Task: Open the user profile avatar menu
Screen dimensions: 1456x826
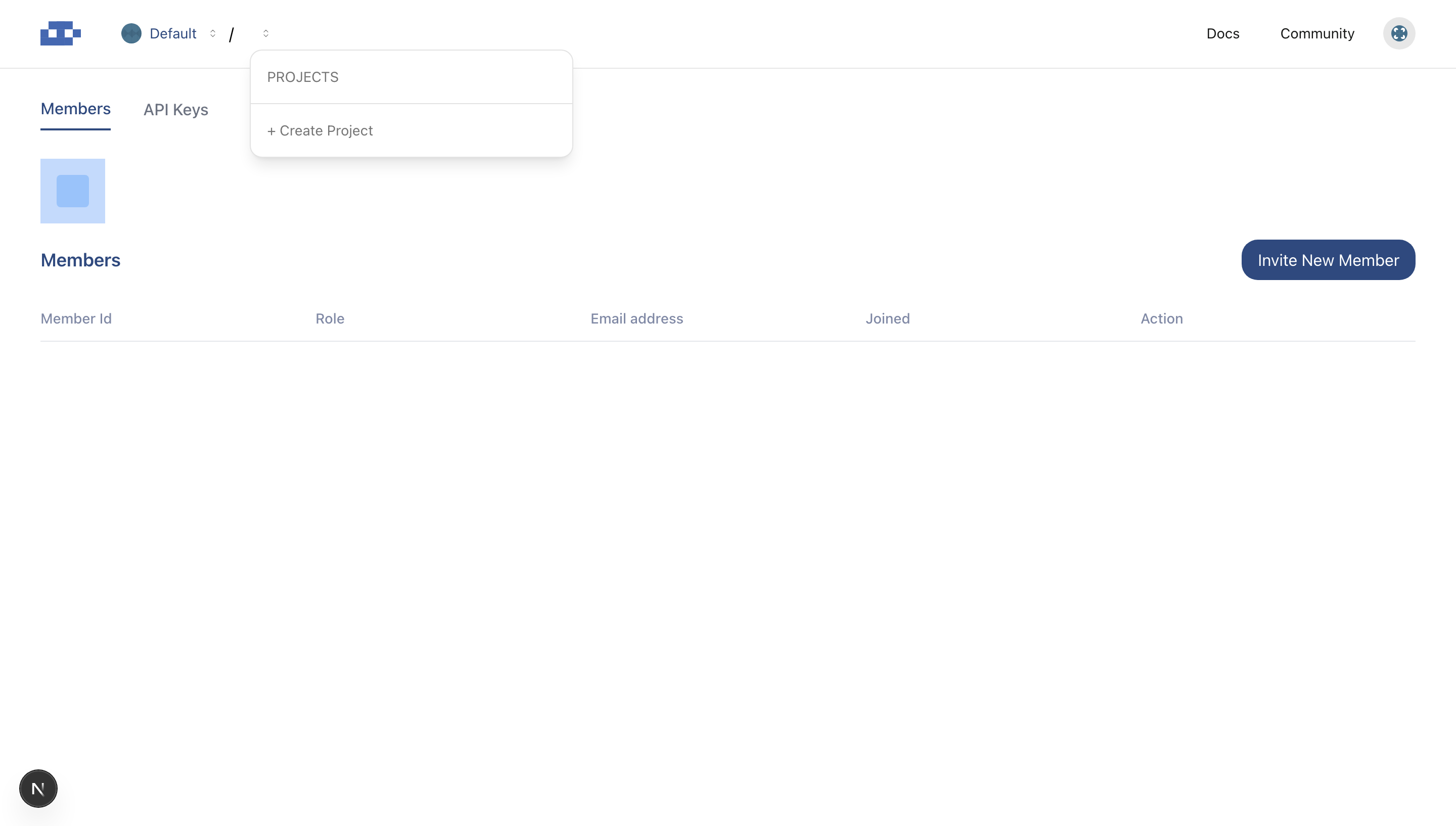Action: click(x=1398, y=33)
